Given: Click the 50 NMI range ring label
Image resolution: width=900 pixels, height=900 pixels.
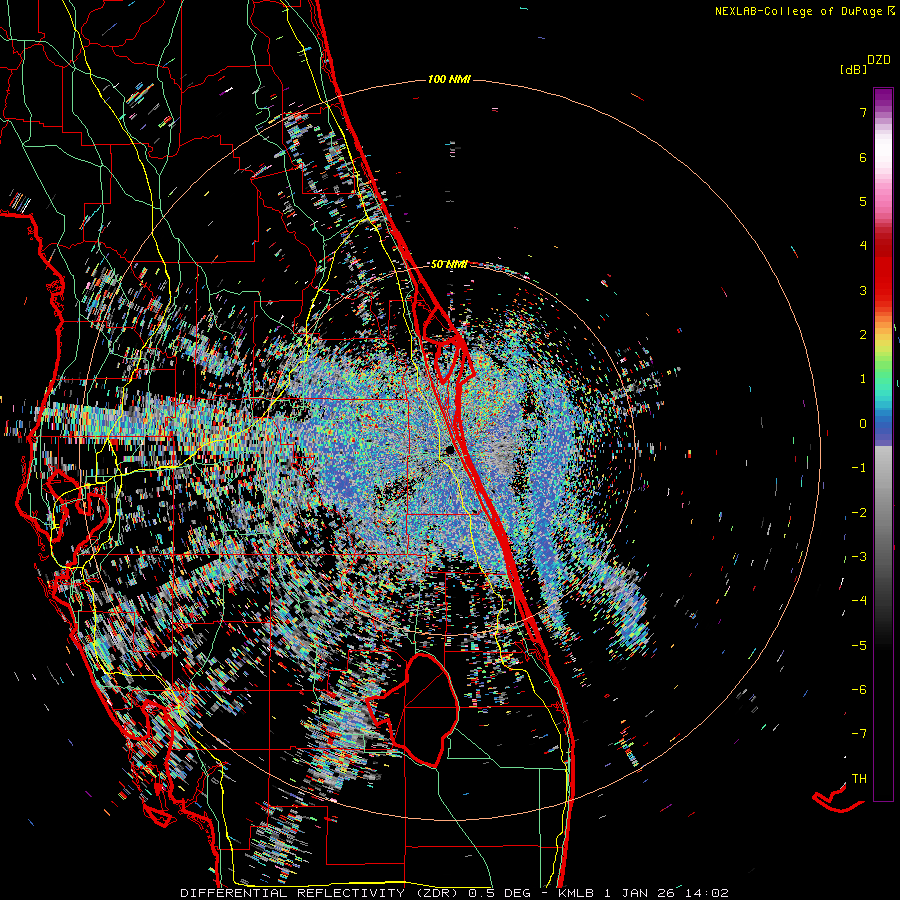Looking at the screenshot, I should [449, 264].
